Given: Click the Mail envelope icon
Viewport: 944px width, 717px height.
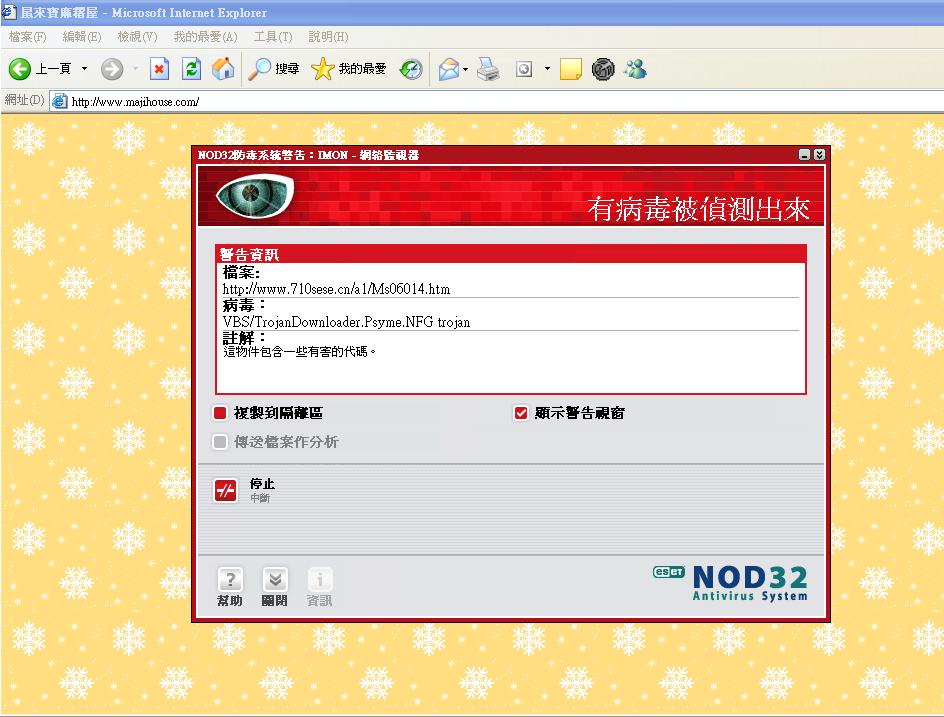Looking at the screenshot, I should point(449,69).
